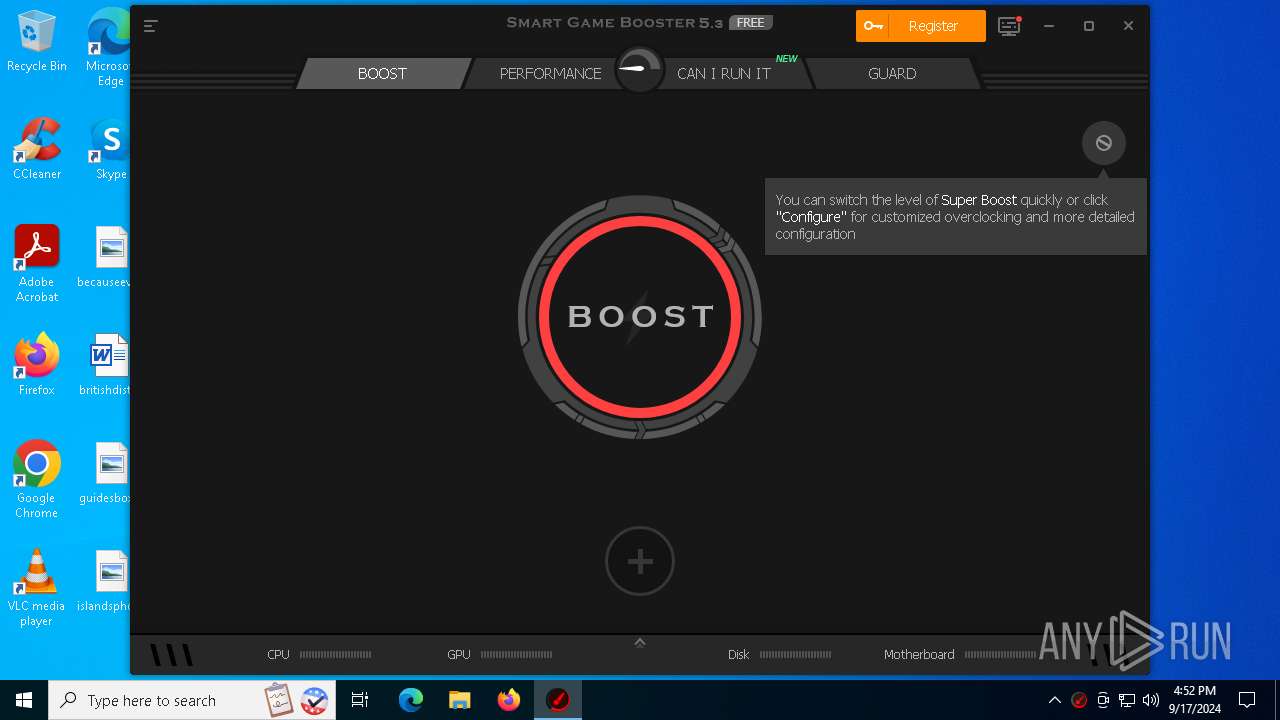The height and width of the screenshot is (720, 1280).
Task: Click the taskbar search box
Action: [192, 700]
